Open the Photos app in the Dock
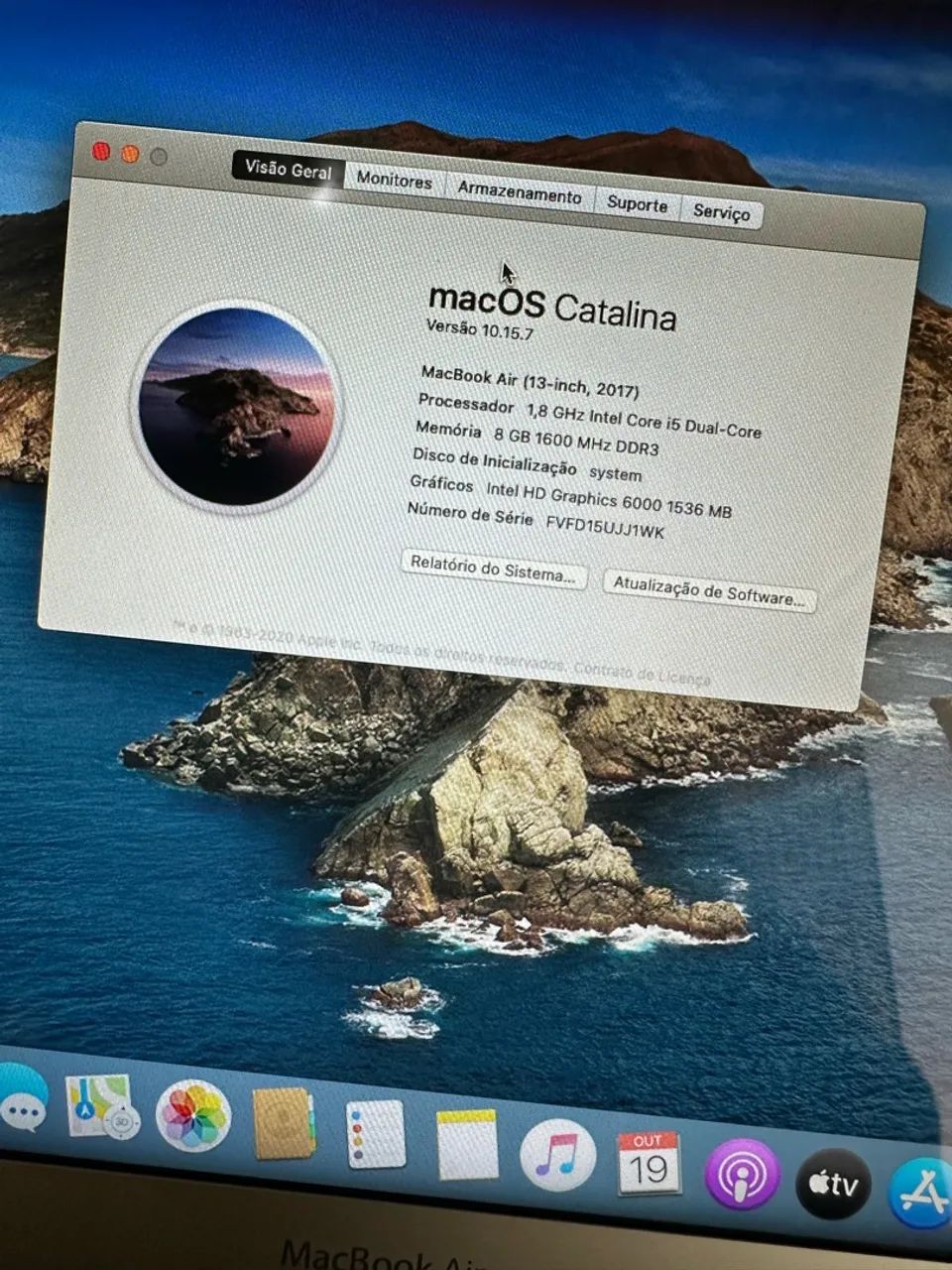This screenshot has width=952, height=1270. 193,1116
